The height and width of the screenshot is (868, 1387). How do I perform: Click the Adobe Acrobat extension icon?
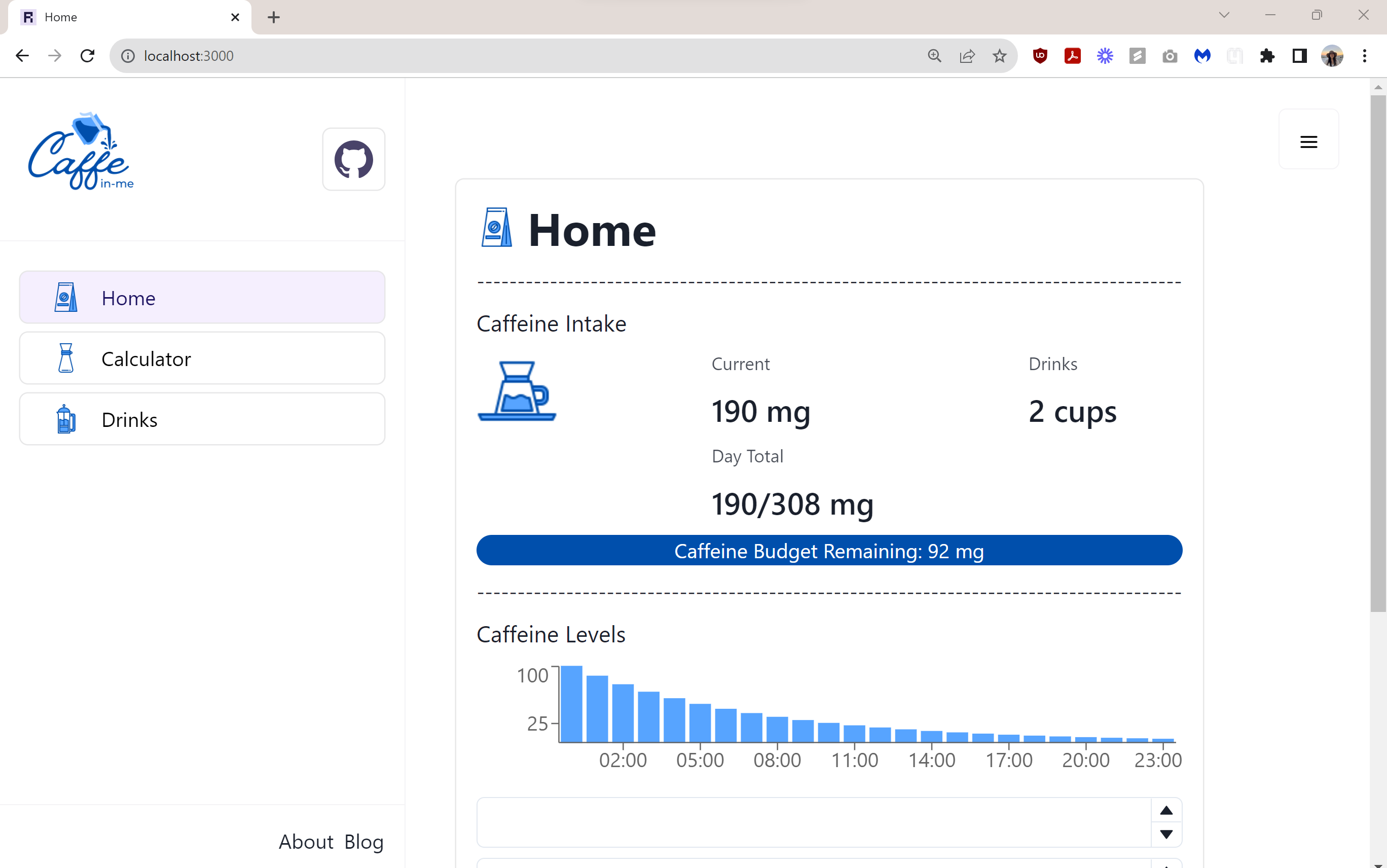[1072, 56]
